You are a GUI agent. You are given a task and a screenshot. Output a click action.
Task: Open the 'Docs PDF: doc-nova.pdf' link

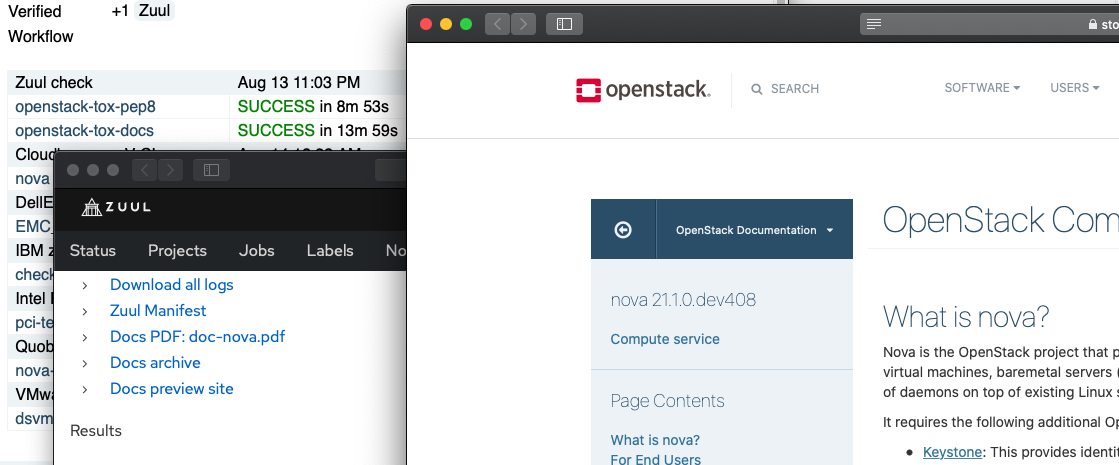(198, 337)
